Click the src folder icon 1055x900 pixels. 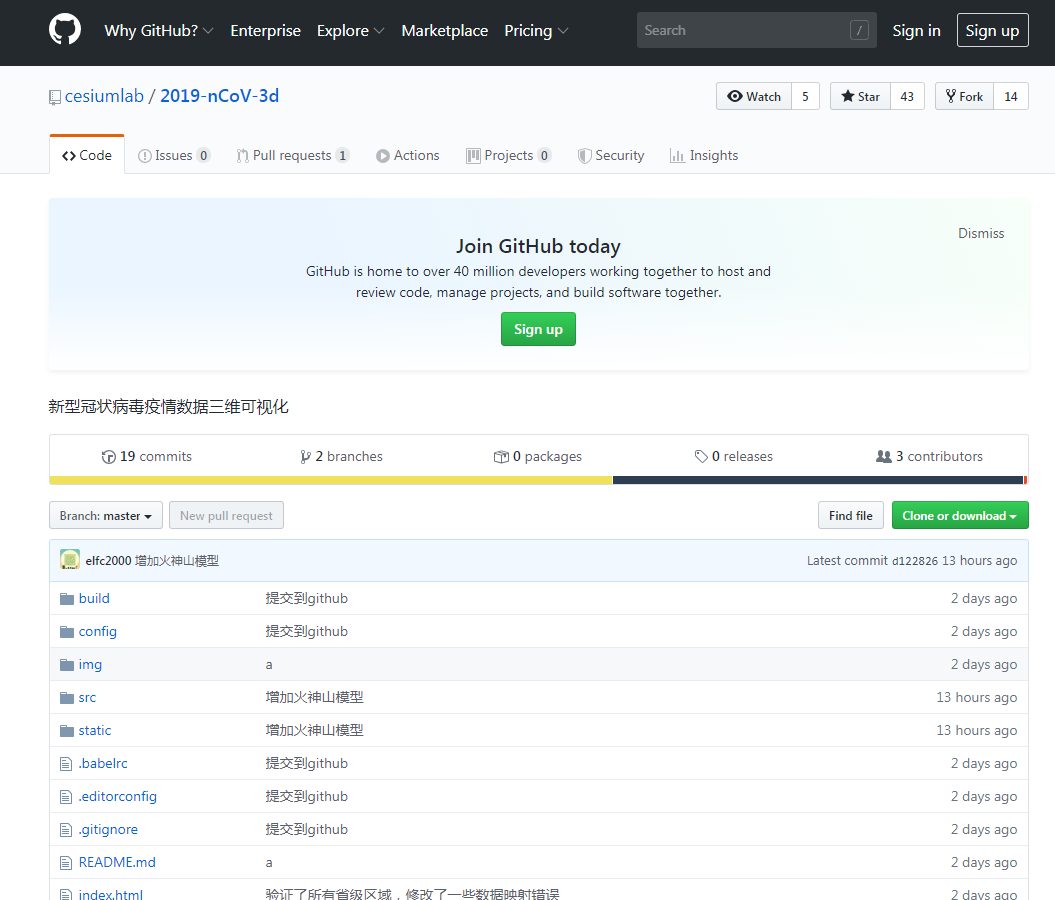(x=67, y=698)
